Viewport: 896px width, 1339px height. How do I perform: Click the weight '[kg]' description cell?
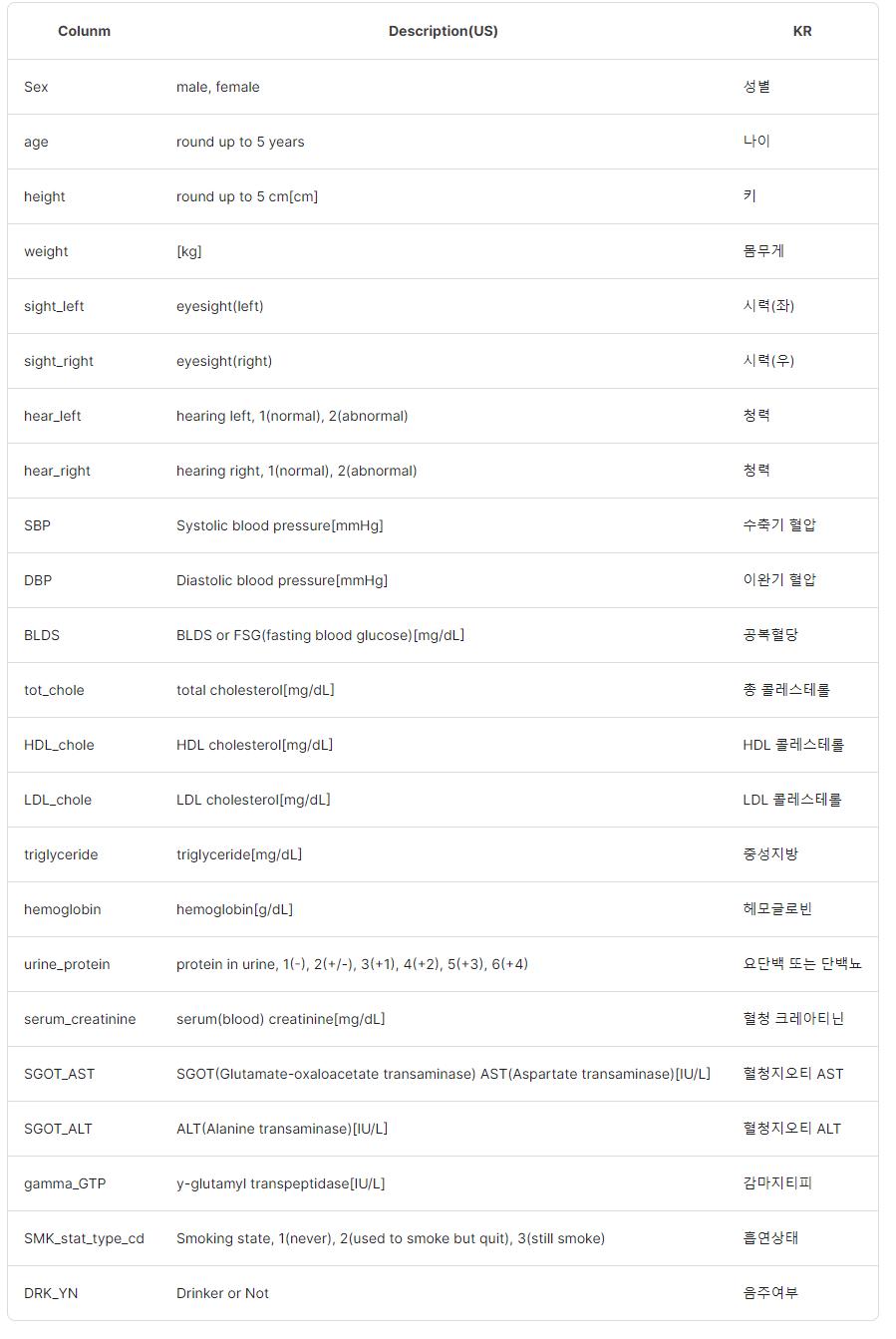[x=189, y=251]
